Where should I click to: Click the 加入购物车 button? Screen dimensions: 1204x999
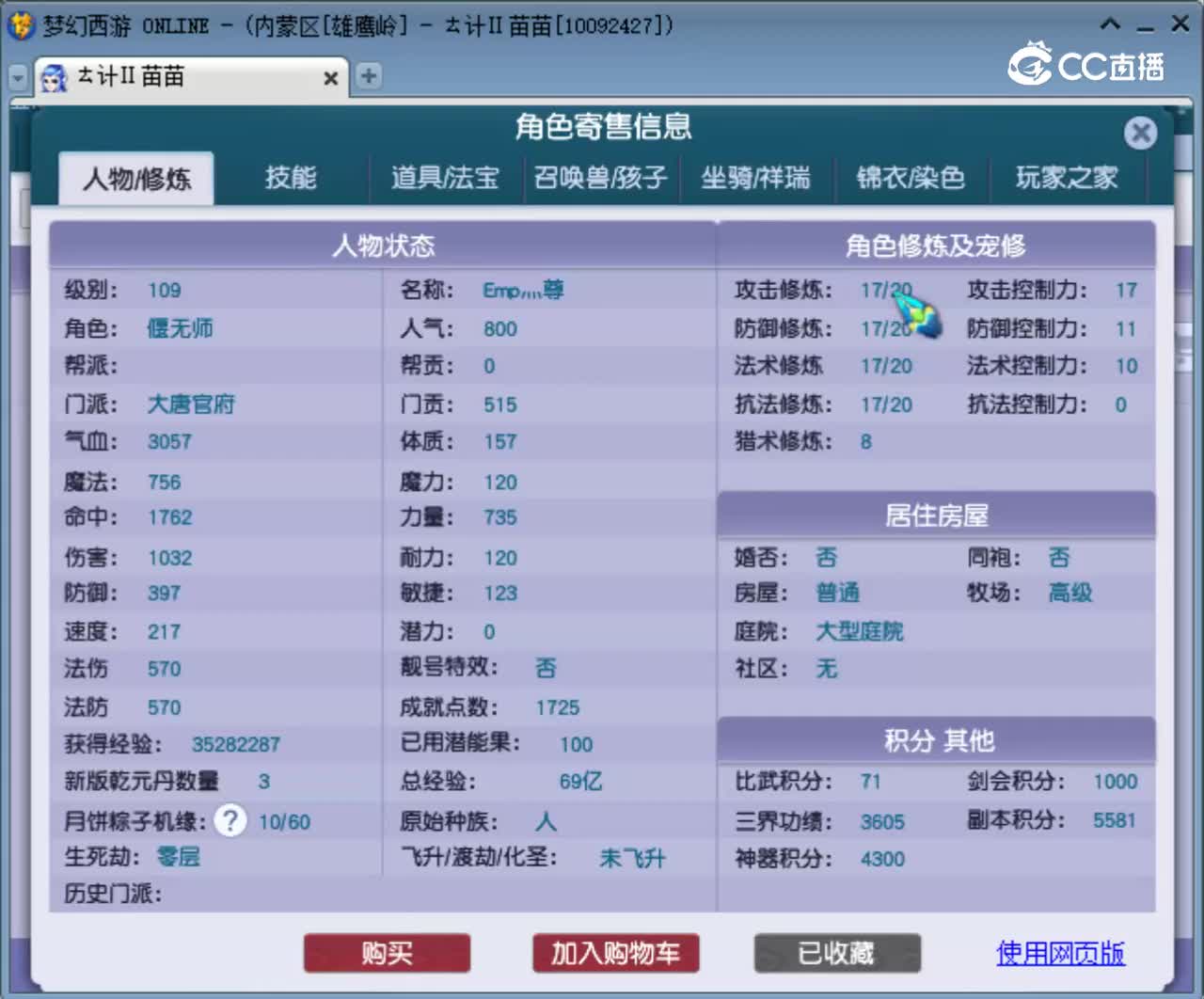tap(615, 953)
